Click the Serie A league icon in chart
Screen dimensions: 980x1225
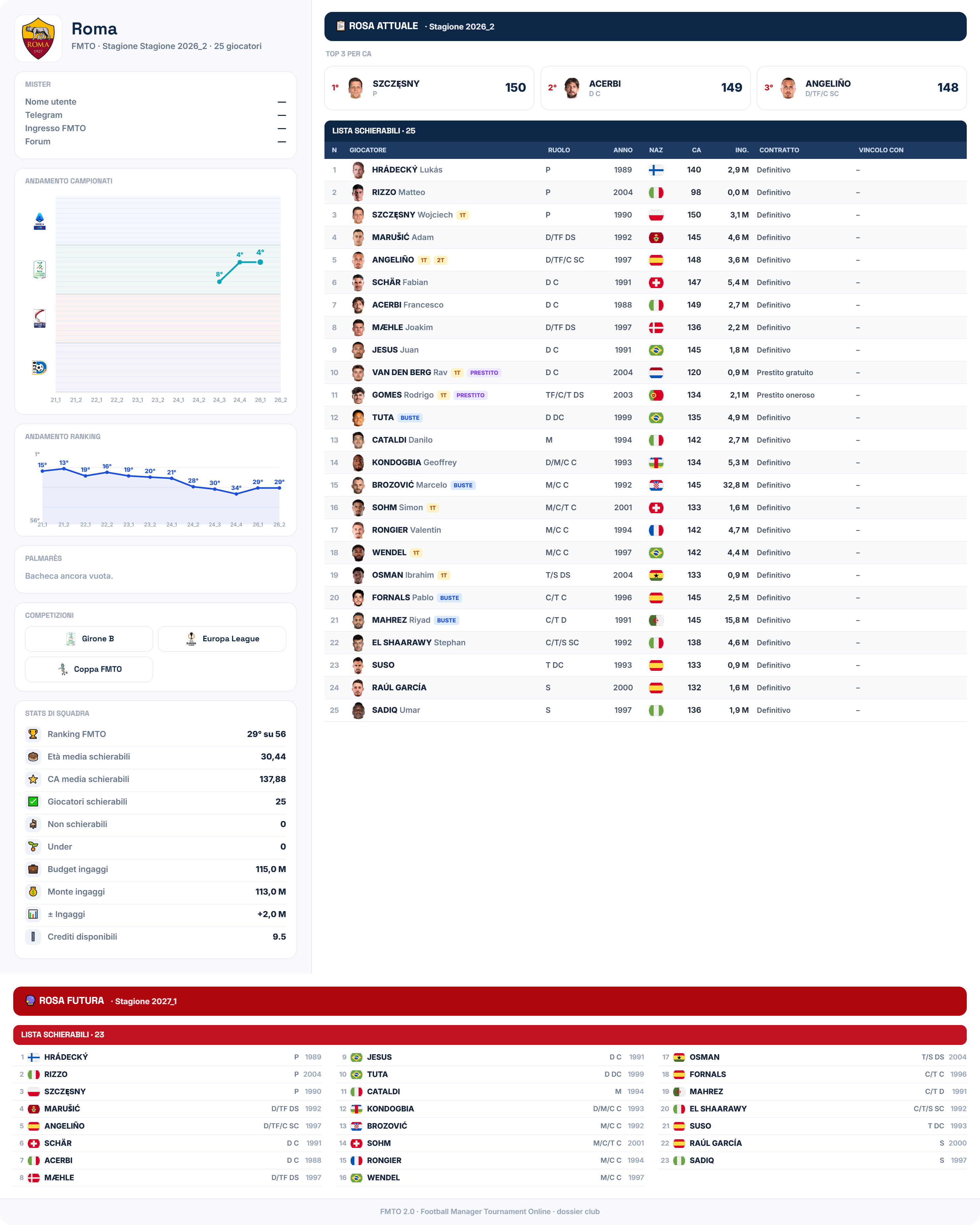point(39,221)
